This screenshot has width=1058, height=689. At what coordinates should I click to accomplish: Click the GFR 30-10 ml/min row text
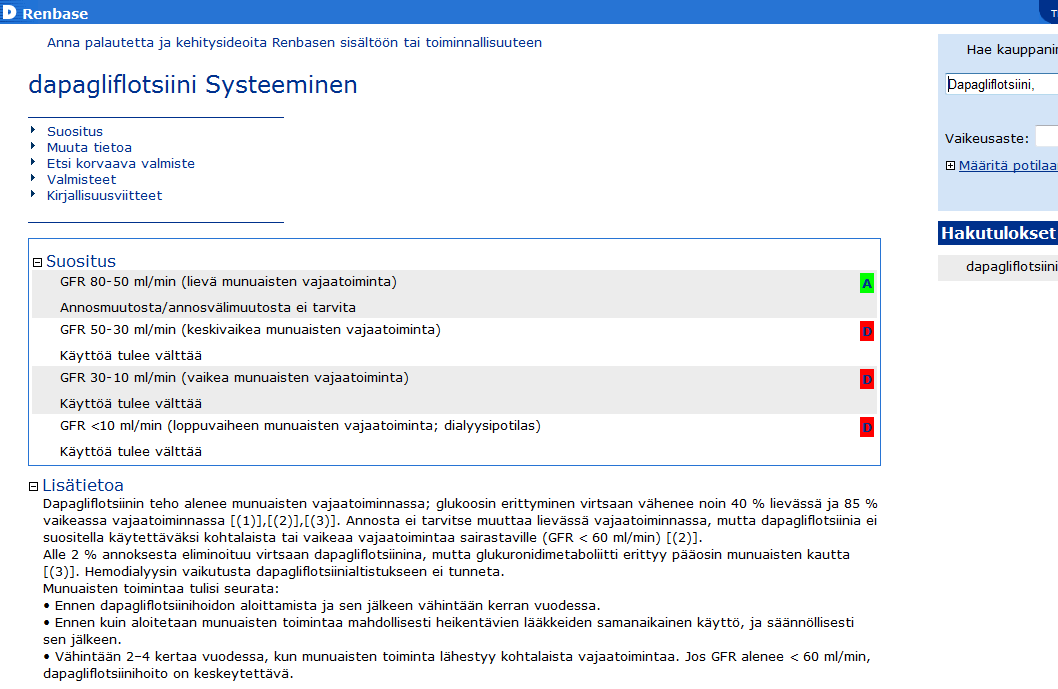point(234,378)
